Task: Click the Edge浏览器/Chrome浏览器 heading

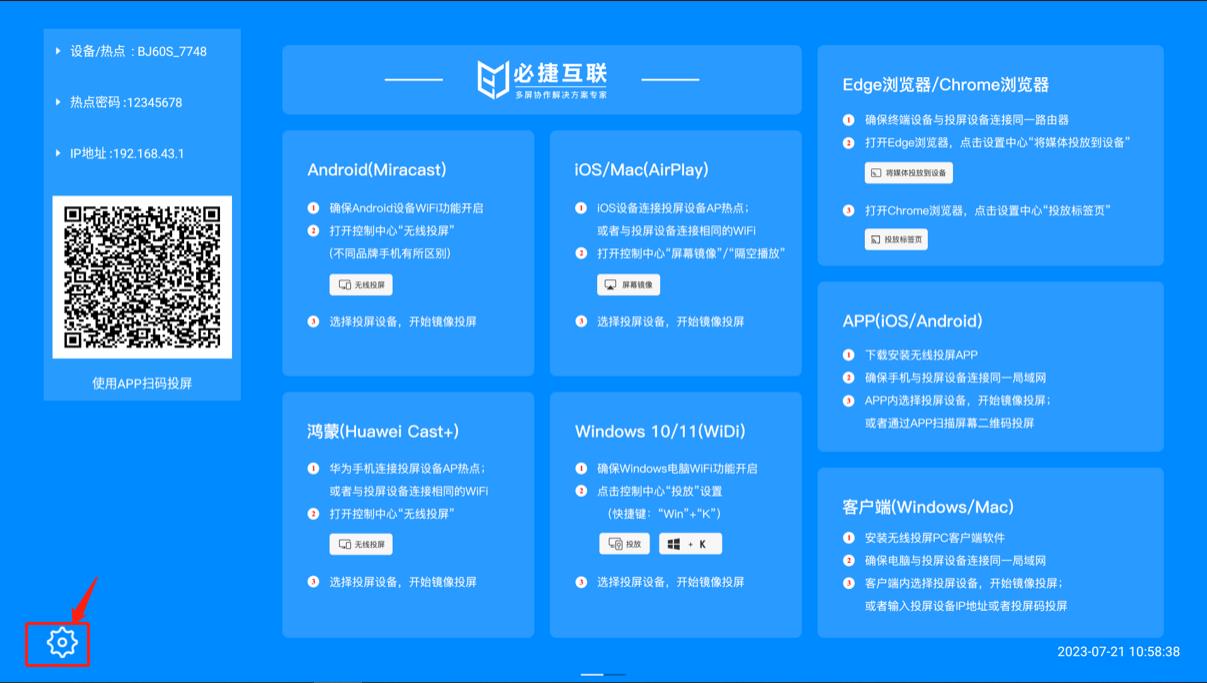Action: 946,85
